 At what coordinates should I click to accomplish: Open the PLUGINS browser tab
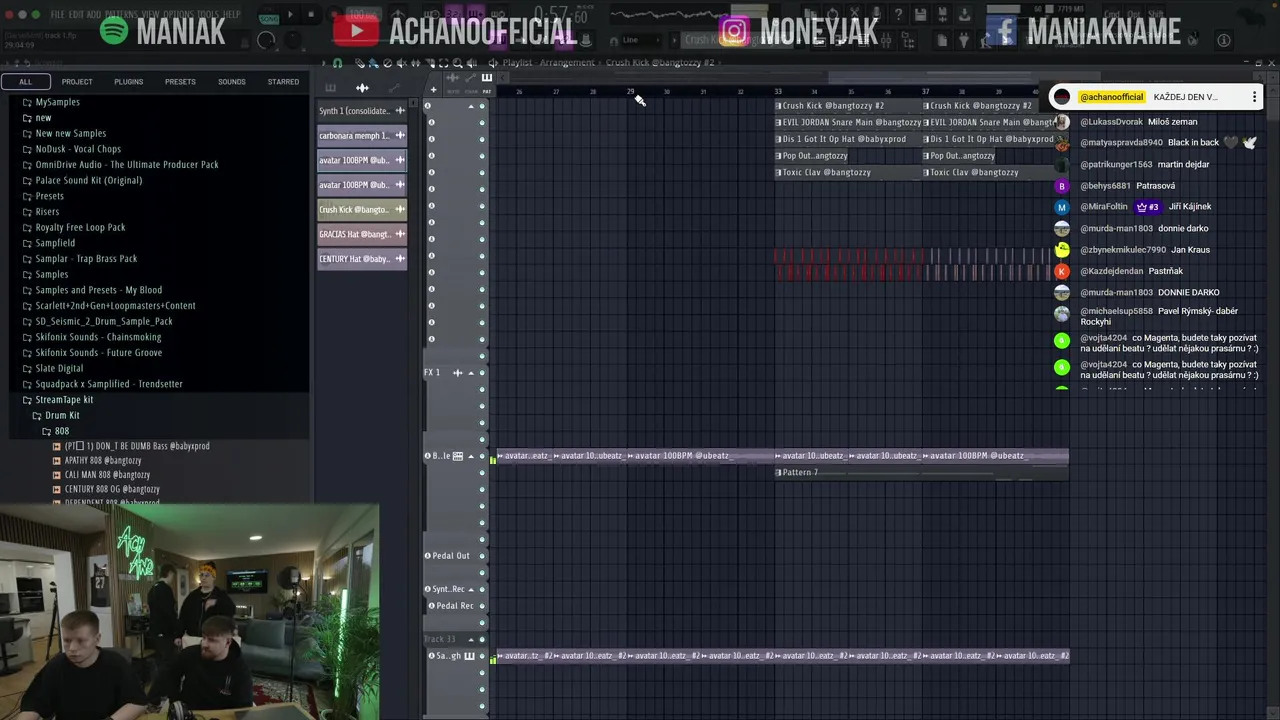pyautogui.click(x=129, y=82)
